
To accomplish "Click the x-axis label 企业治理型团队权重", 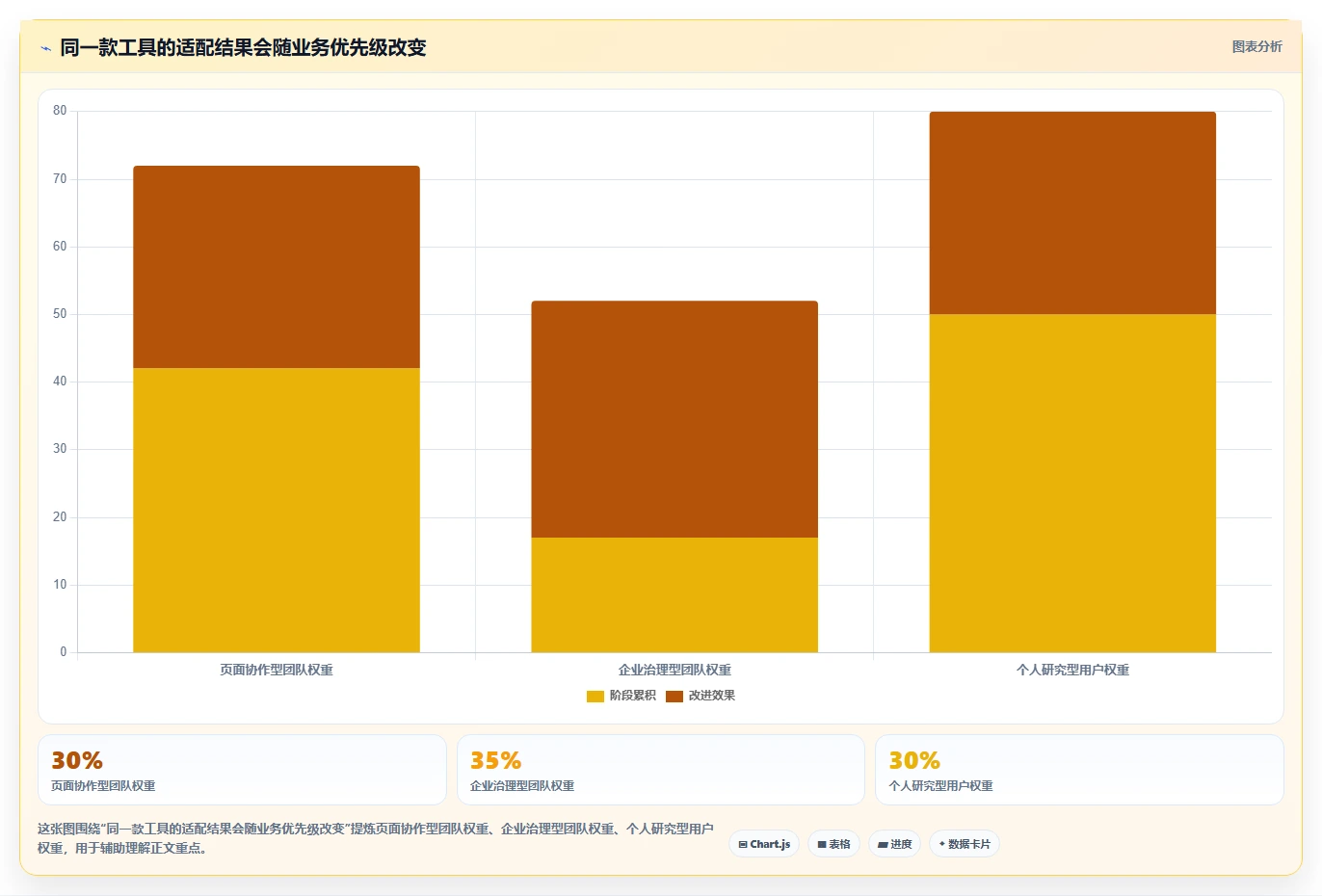I will click(674, 670).
